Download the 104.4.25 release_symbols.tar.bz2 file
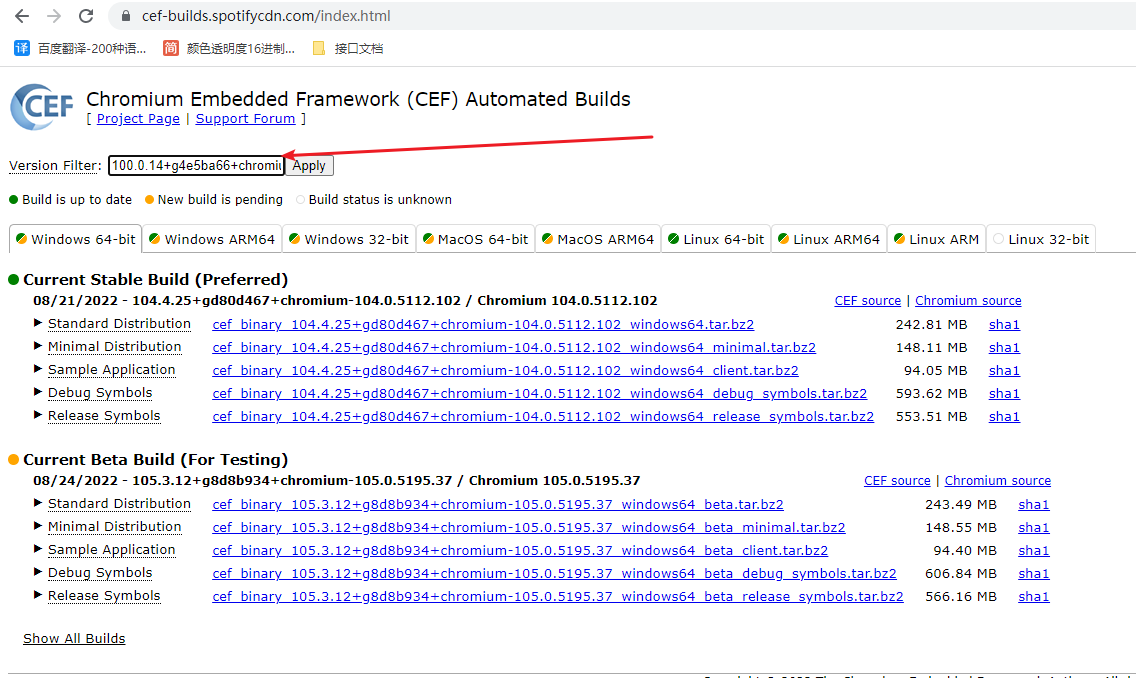 click(x=543, y=417)
